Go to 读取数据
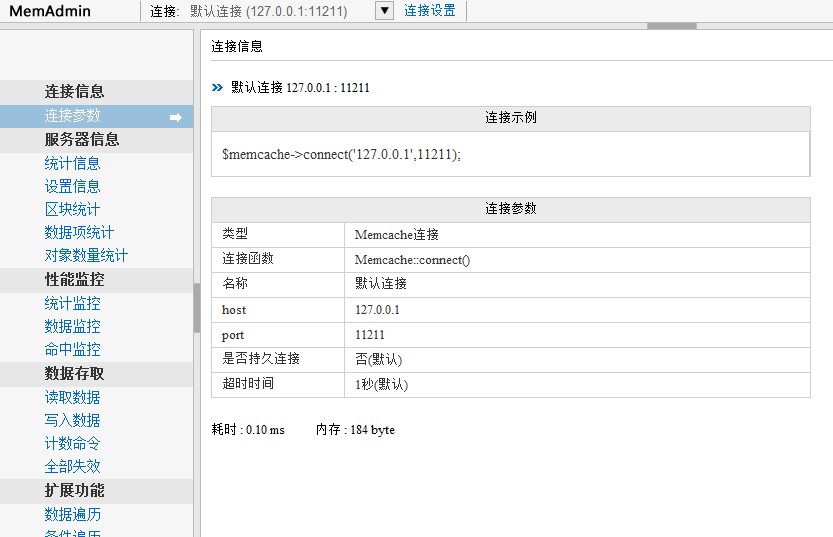The width and height of the screenshot is (833, 537). click(x=72, y=397)
